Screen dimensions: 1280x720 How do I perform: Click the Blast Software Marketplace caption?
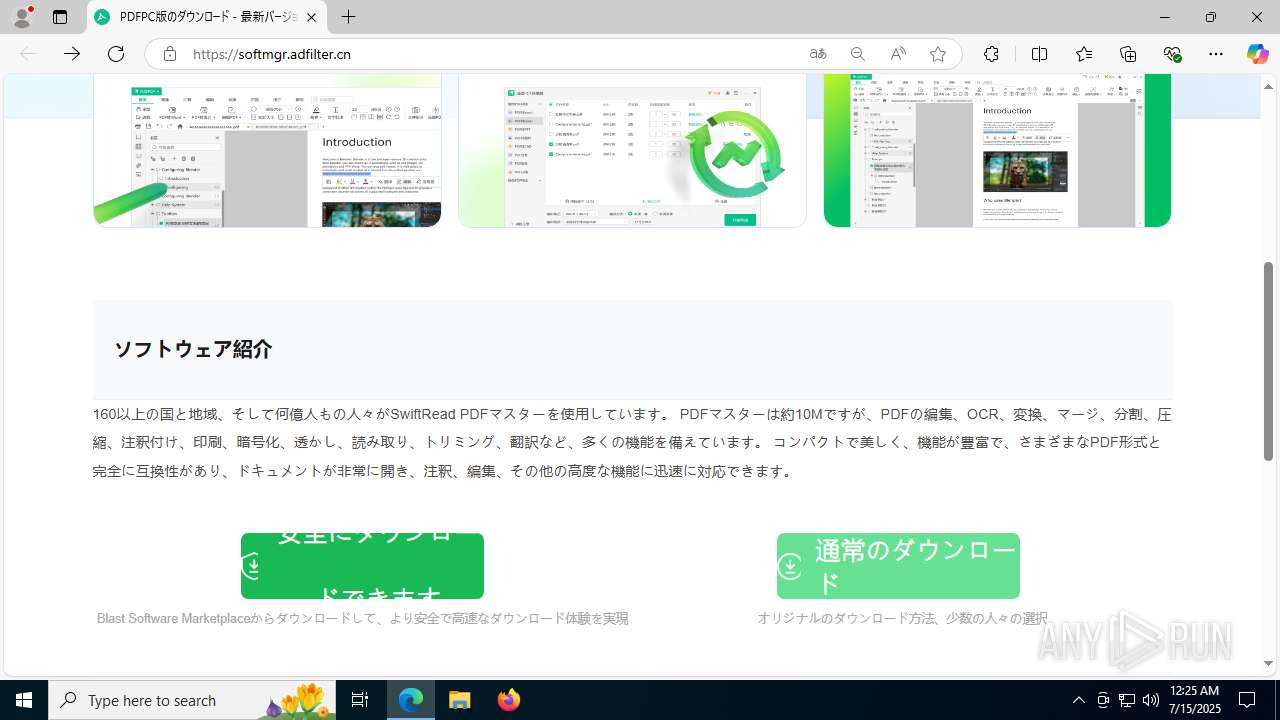(362, 619)
